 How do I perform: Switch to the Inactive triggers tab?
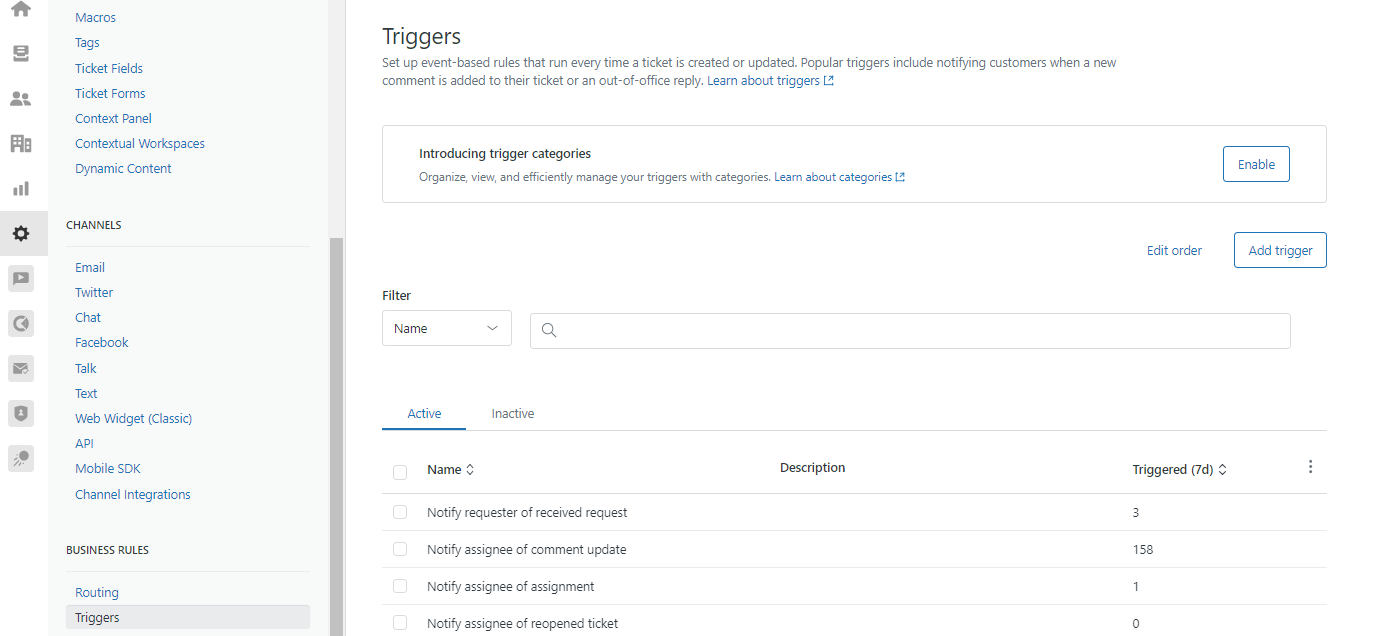[x=513, y=414]
